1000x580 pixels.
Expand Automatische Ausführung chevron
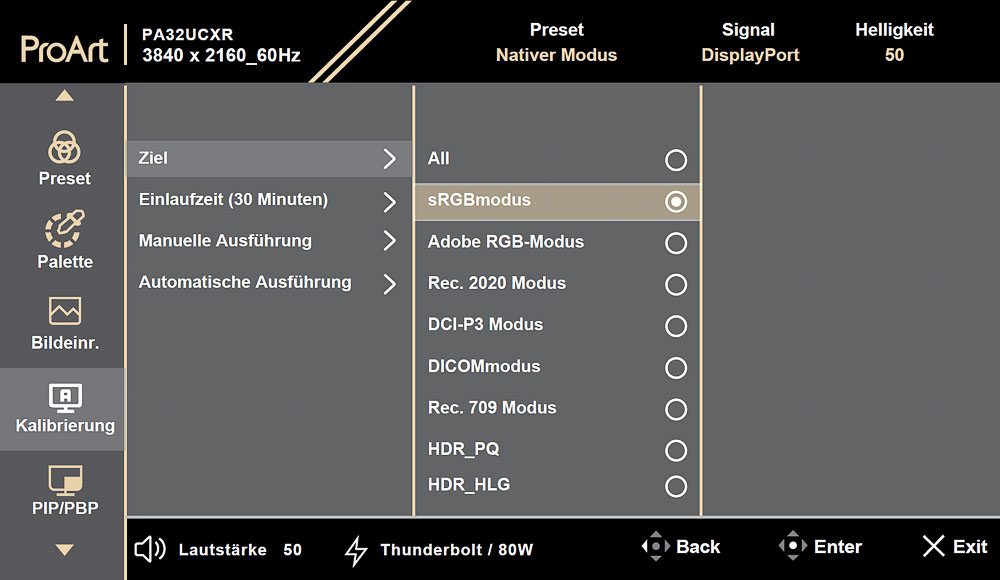[390, 284]
